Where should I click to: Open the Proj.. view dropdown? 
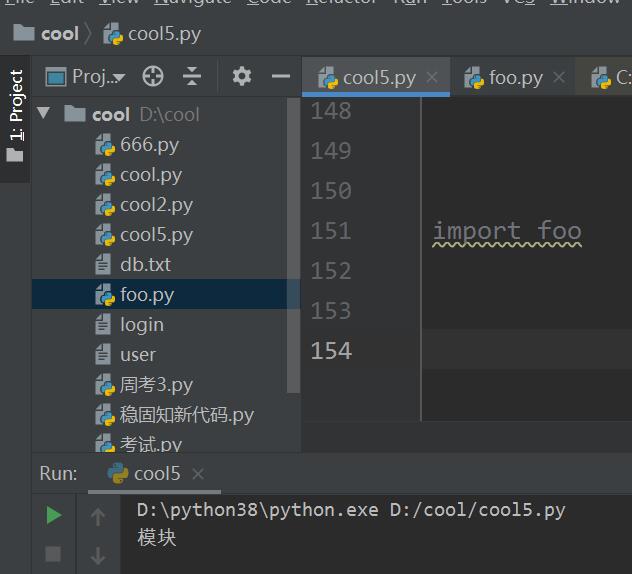click(x=85, y=77)
